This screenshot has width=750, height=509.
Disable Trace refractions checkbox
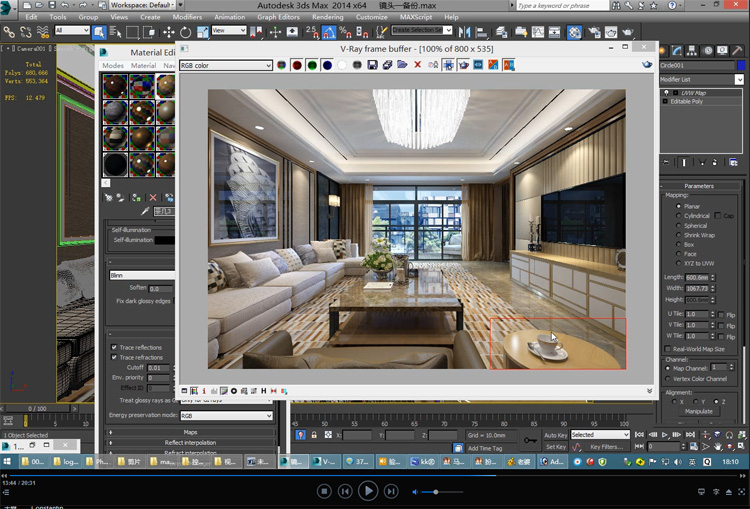point(114,357)
